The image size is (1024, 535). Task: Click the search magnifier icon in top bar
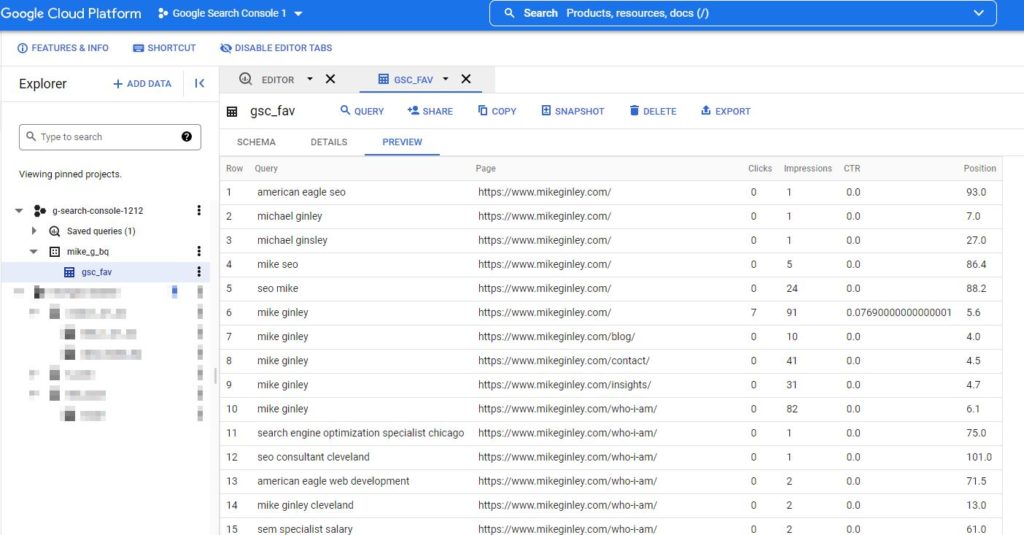click(509, 13)
